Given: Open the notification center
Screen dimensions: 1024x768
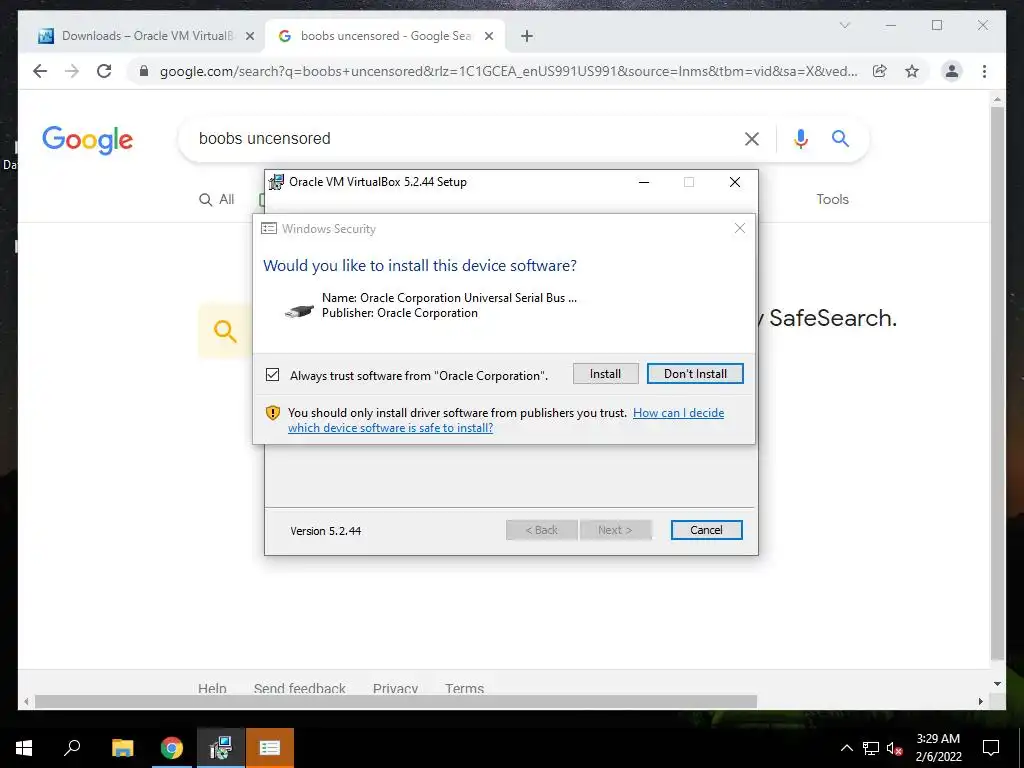Looking at the screenshot, I should [x=991, y=748].
